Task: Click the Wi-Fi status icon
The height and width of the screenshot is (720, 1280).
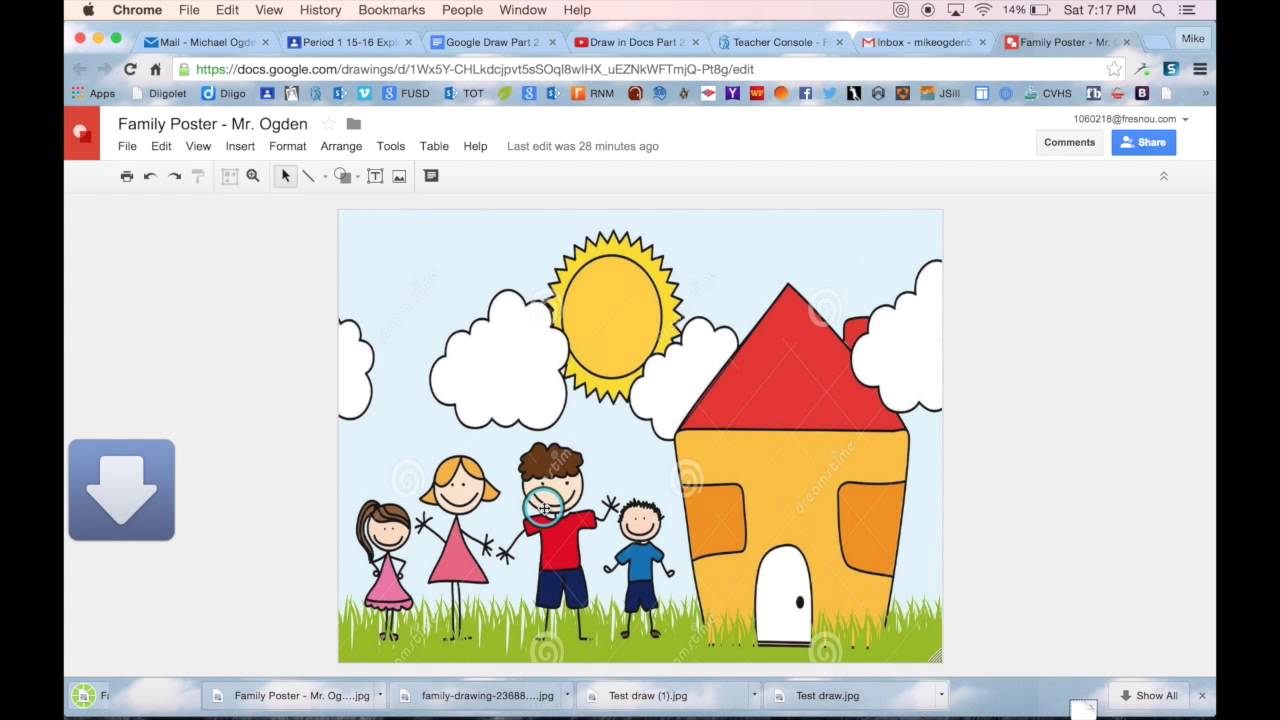Action: point(982,10)
